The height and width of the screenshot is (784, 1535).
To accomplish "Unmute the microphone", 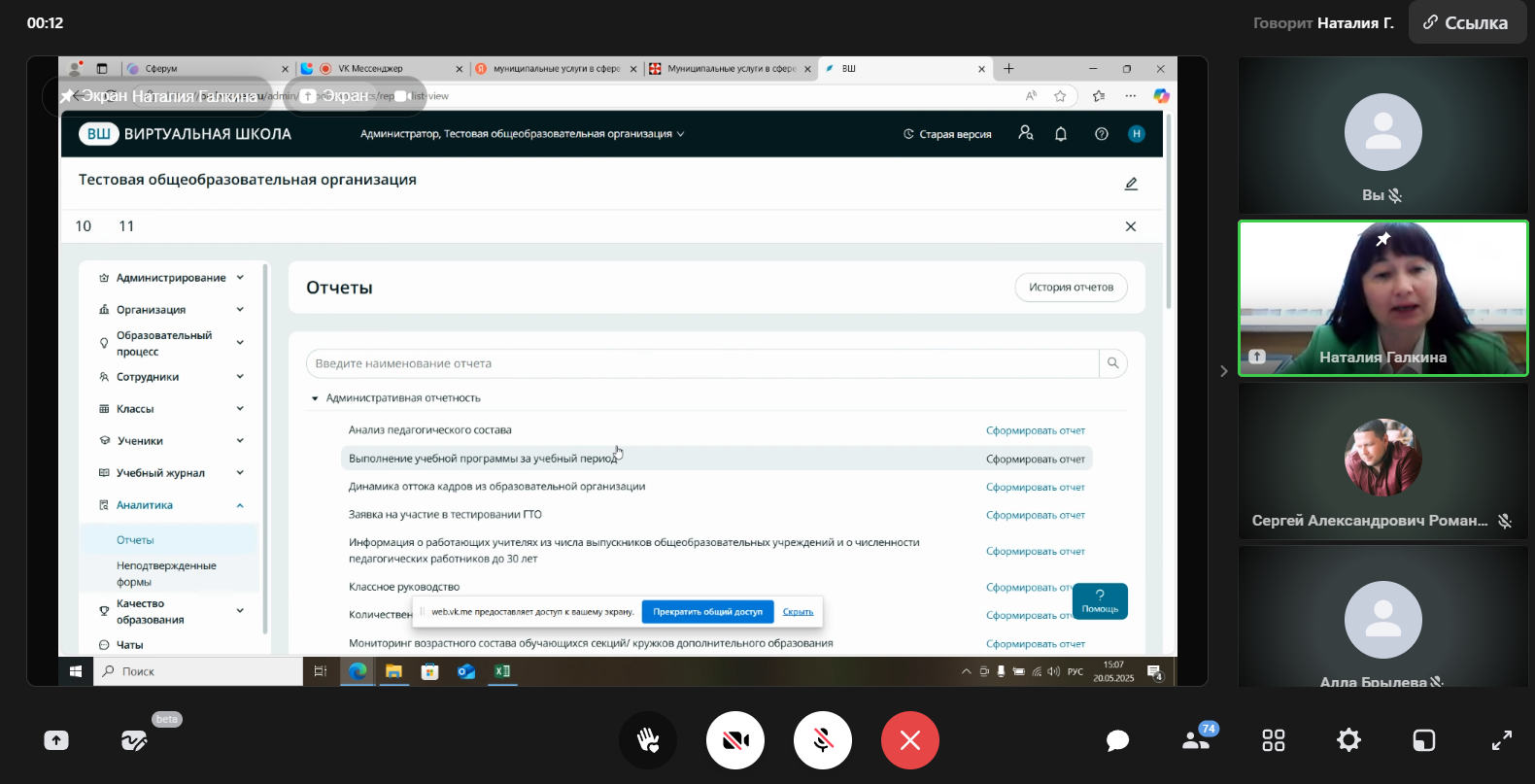I will click(x=823, y=740).
